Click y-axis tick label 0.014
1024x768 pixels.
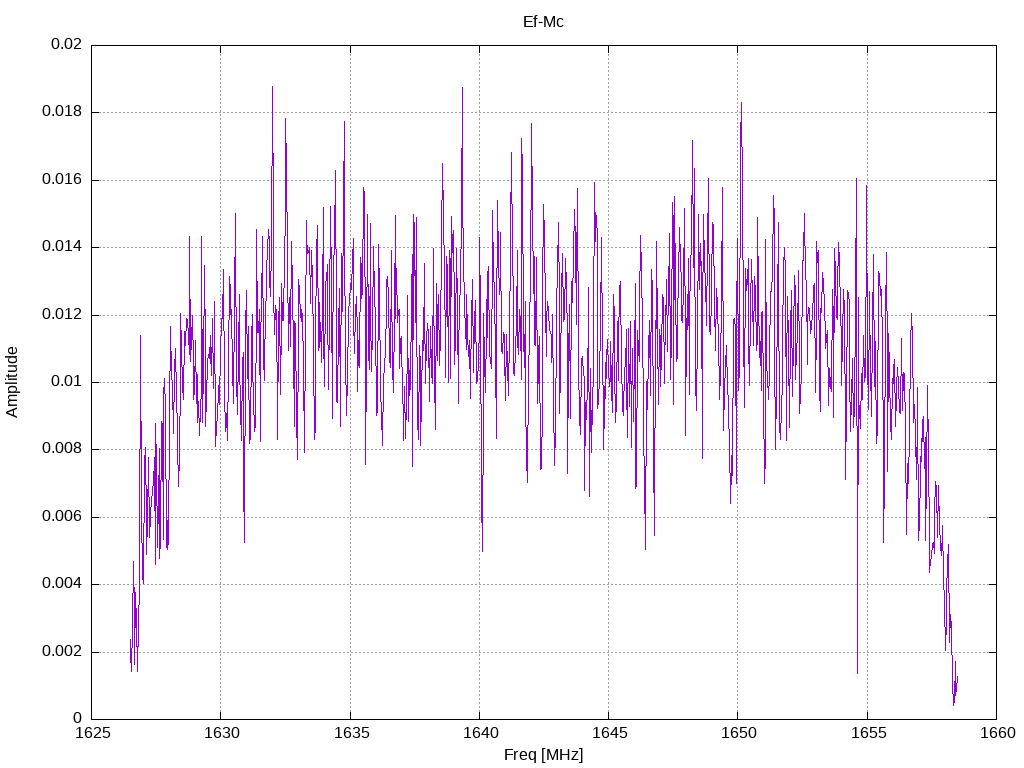click(x=62, y=247)
